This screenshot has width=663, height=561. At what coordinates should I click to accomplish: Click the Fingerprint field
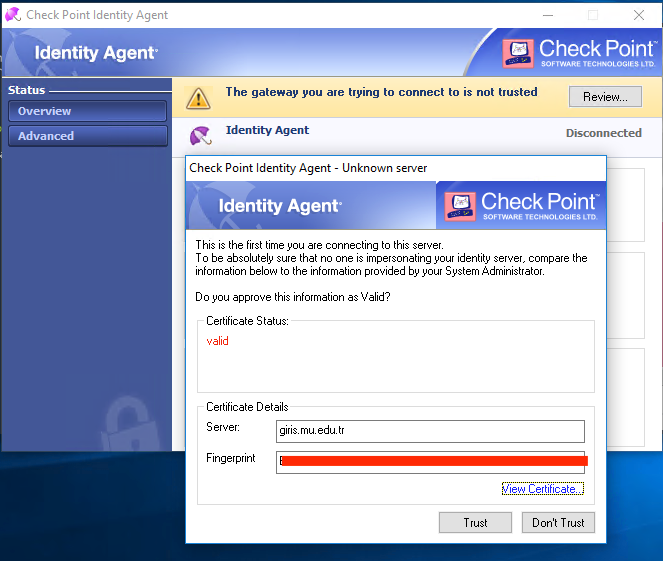click(430, 462)
